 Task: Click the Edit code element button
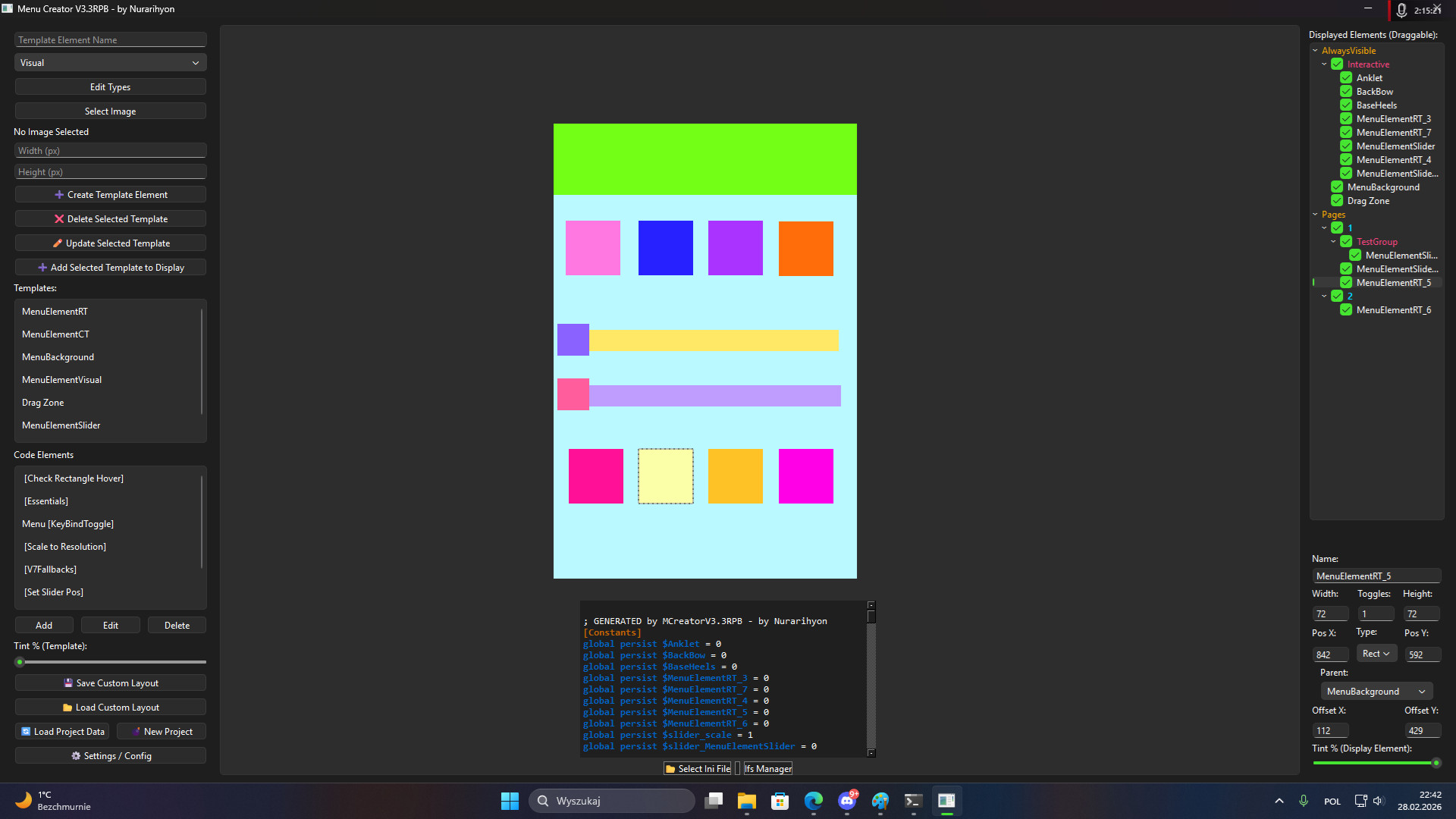(x=111, y=626)
